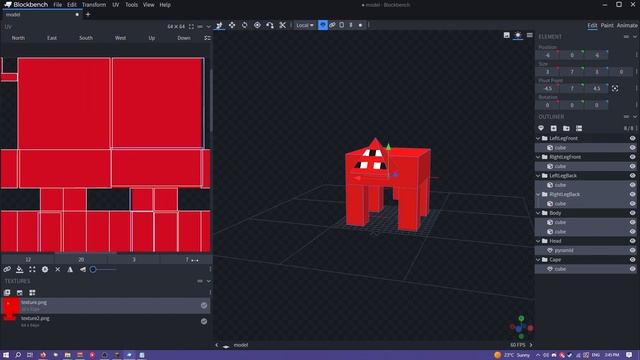
Task: Open the Edit menu
Action: pos(72,5)
